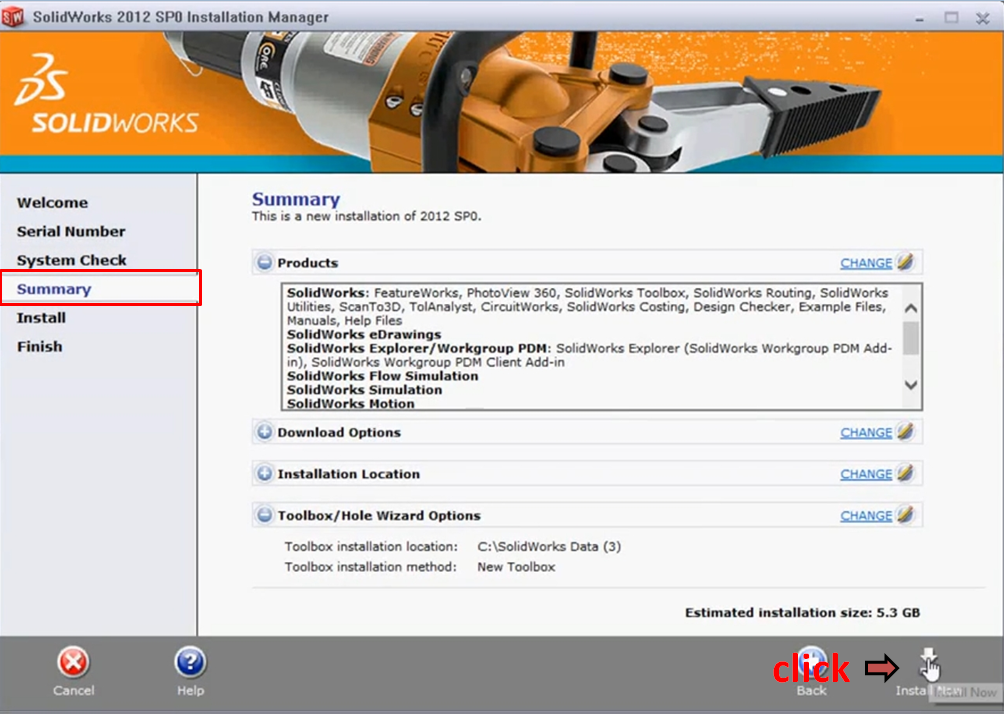Click SolidWorks Flow Simulation entry
Viewport: 1004px width, 714px height.
[382, 376]
